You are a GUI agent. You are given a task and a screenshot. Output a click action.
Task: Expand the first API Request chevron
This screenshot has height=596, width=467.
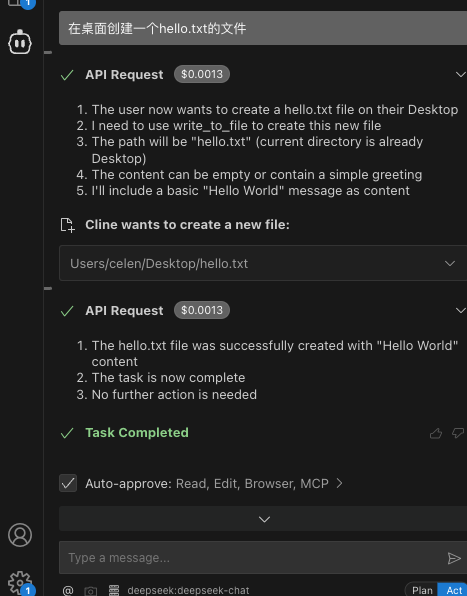click(x=461, y=74)
